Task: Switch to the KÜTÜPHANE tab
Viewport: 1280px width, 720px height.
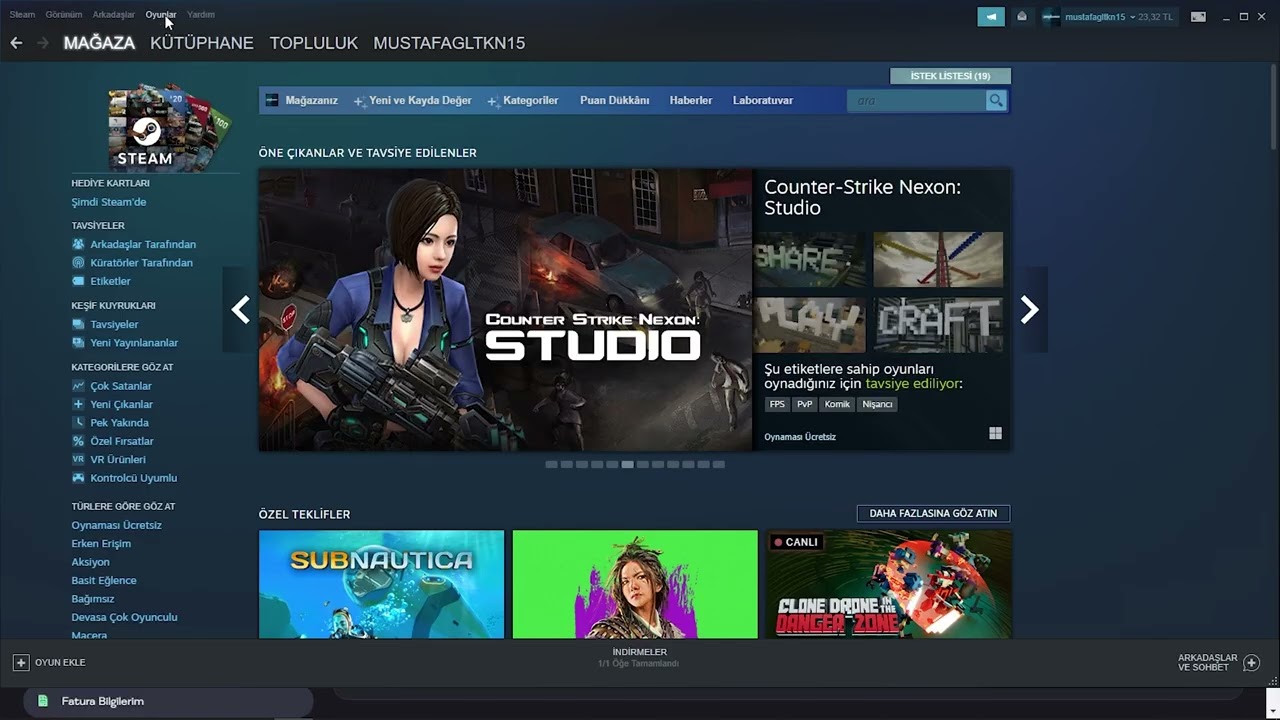Action: pyautogui.click(x=202, y=43)
